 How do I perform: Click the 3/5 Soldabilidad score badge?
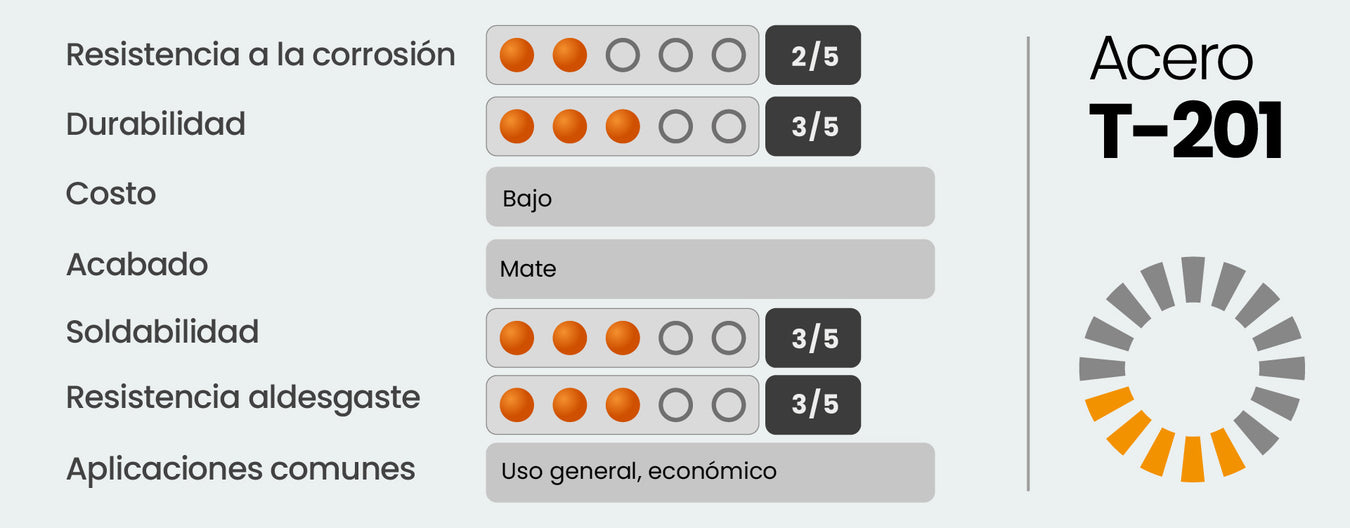pyautogui.click(x=813, y=338)
